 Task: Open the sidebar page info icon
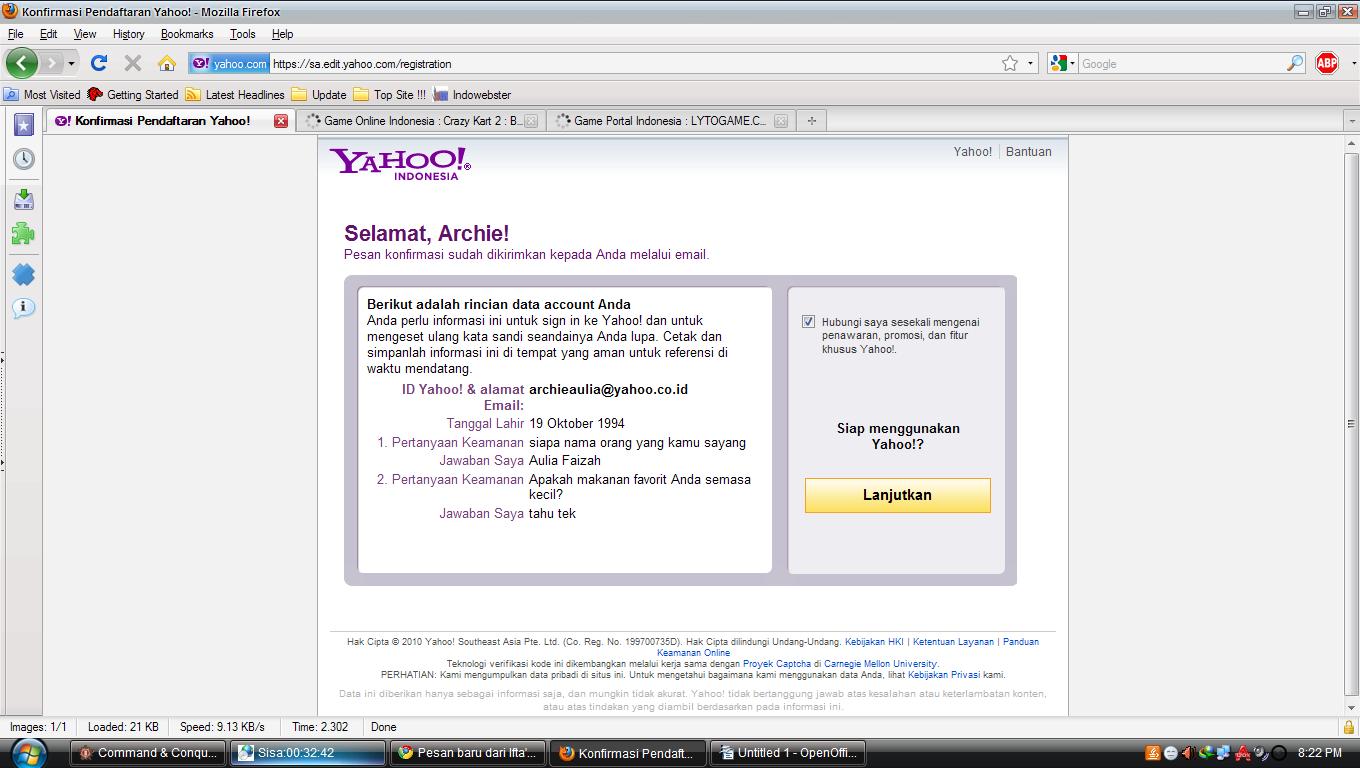pyautogui.click(x=23, y=307)
